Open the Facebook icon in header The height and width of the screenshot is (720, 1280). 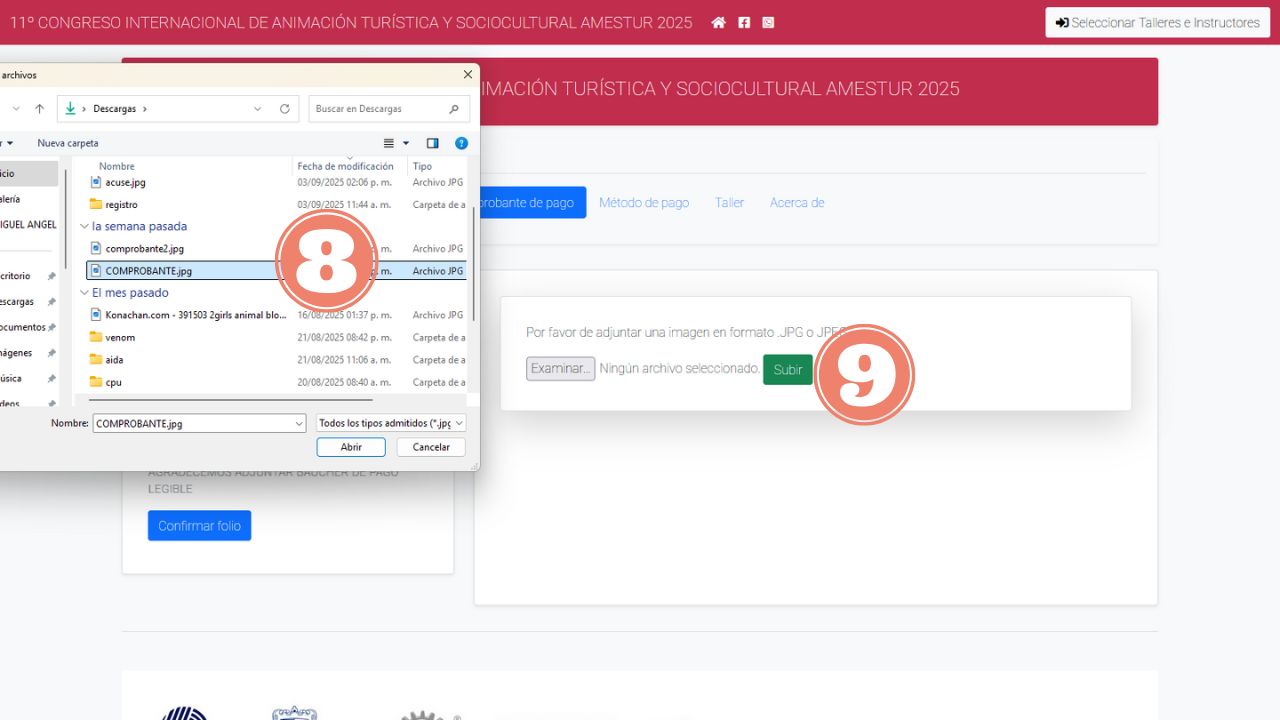744,23
